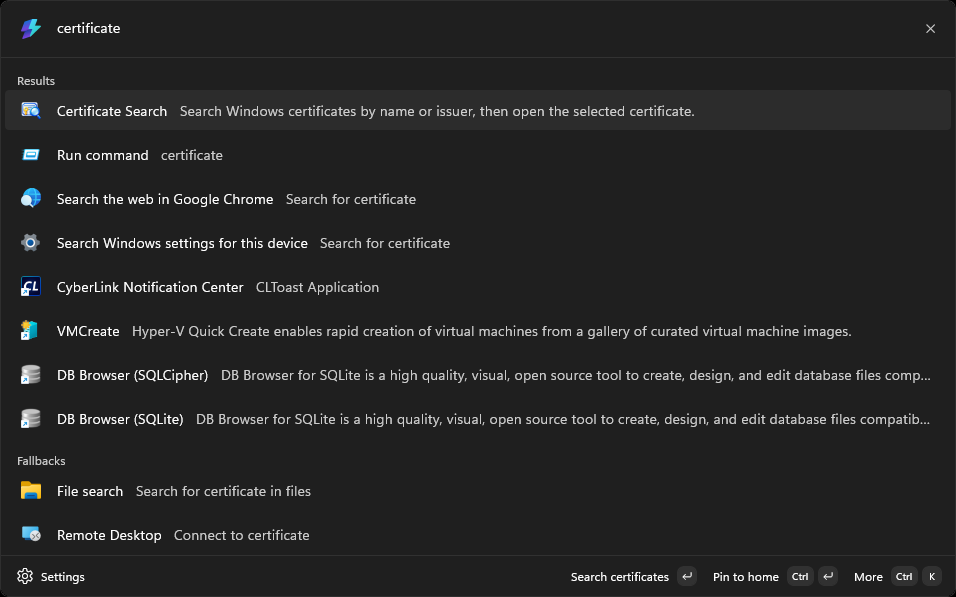This screenshot has width=956, height=597.
Task: Click the 'Search for certificate in files' subtitle
Action: (x=223, y=491)
